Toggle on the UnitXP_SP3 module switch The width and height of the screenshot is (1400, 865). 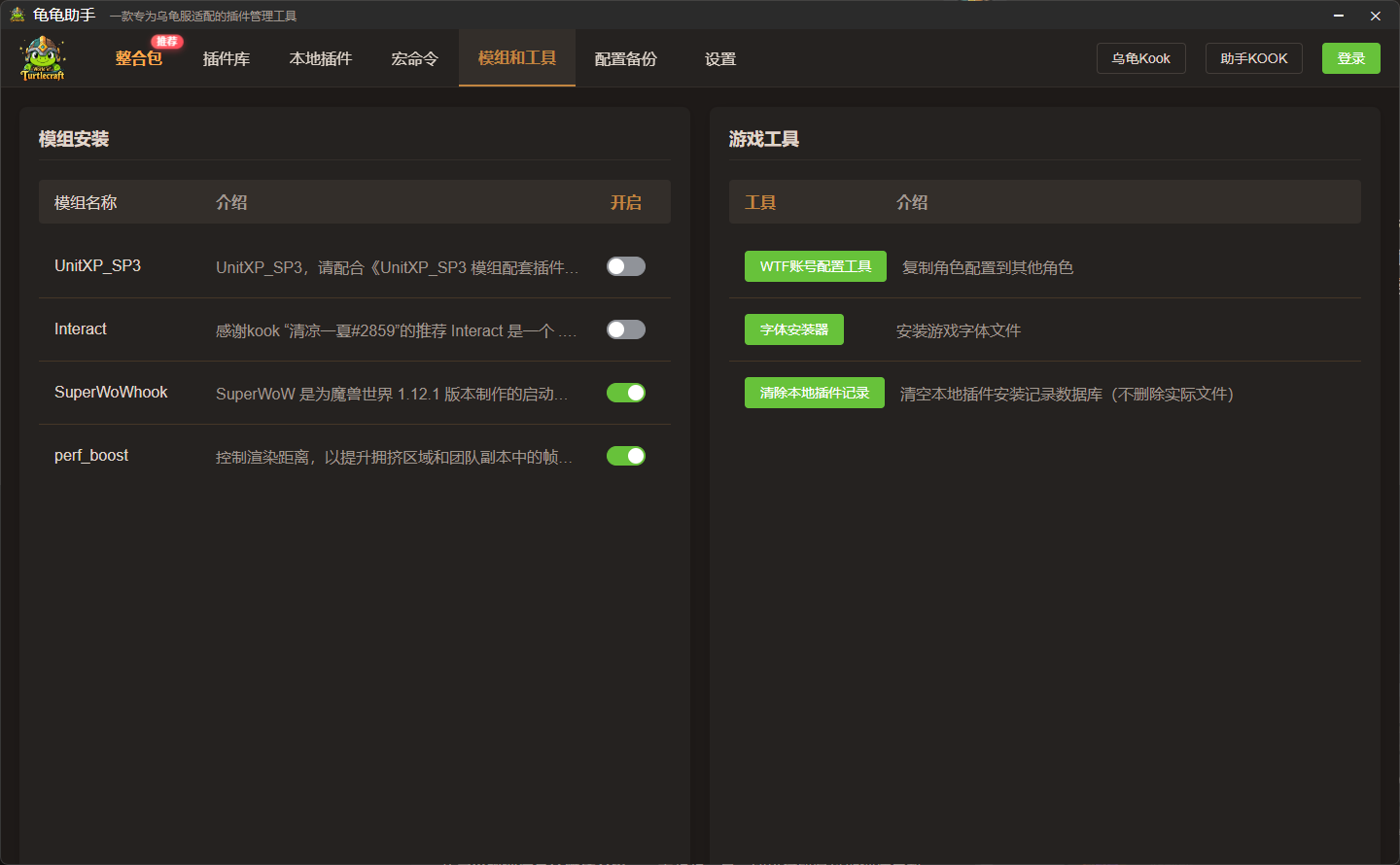click(625, 265)
